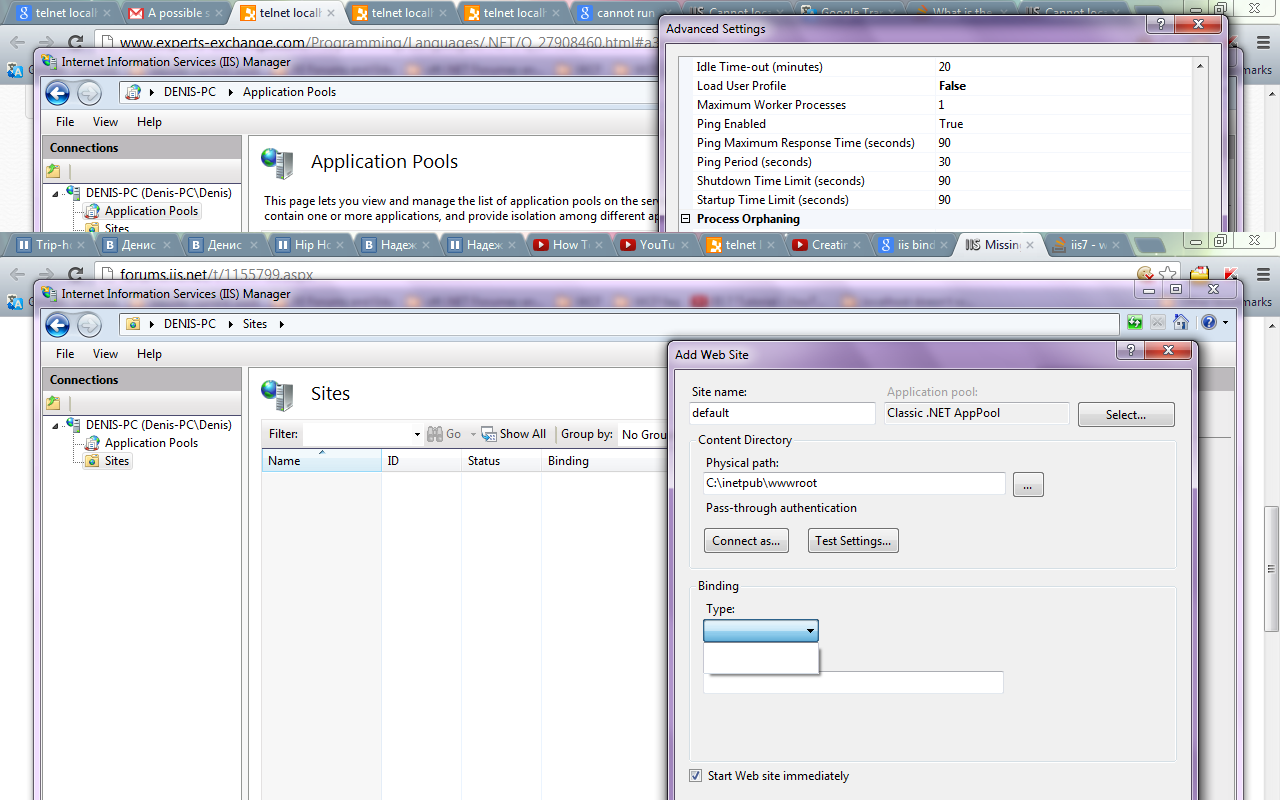Click the Physical path input field
This screenshot has height=800, width=1280.
tap(855, 483)
